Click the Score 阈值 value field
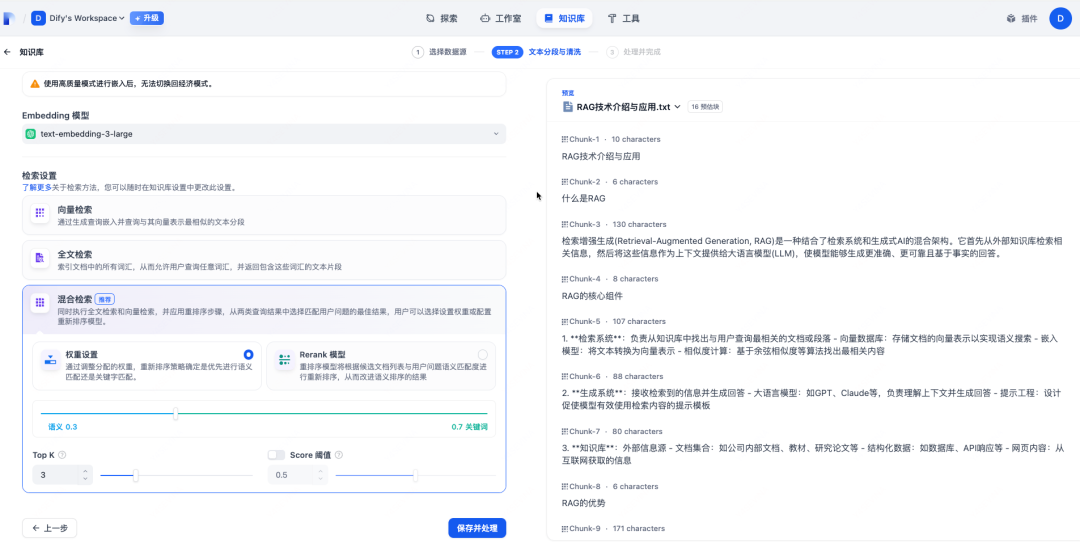 point(298,475)
